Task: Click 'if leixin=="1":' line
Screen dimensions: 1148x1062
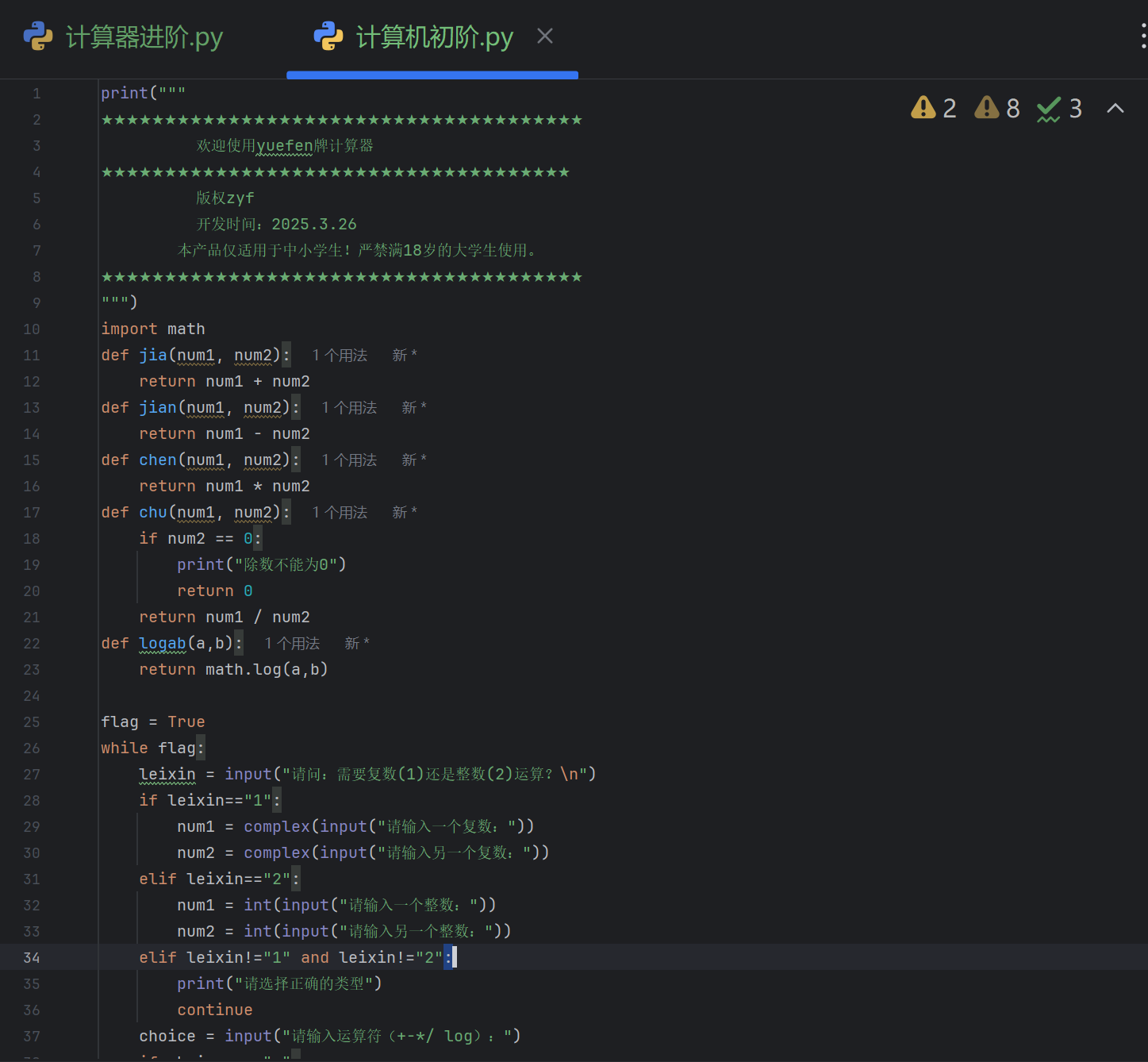Action: click(x=209, y=800)
